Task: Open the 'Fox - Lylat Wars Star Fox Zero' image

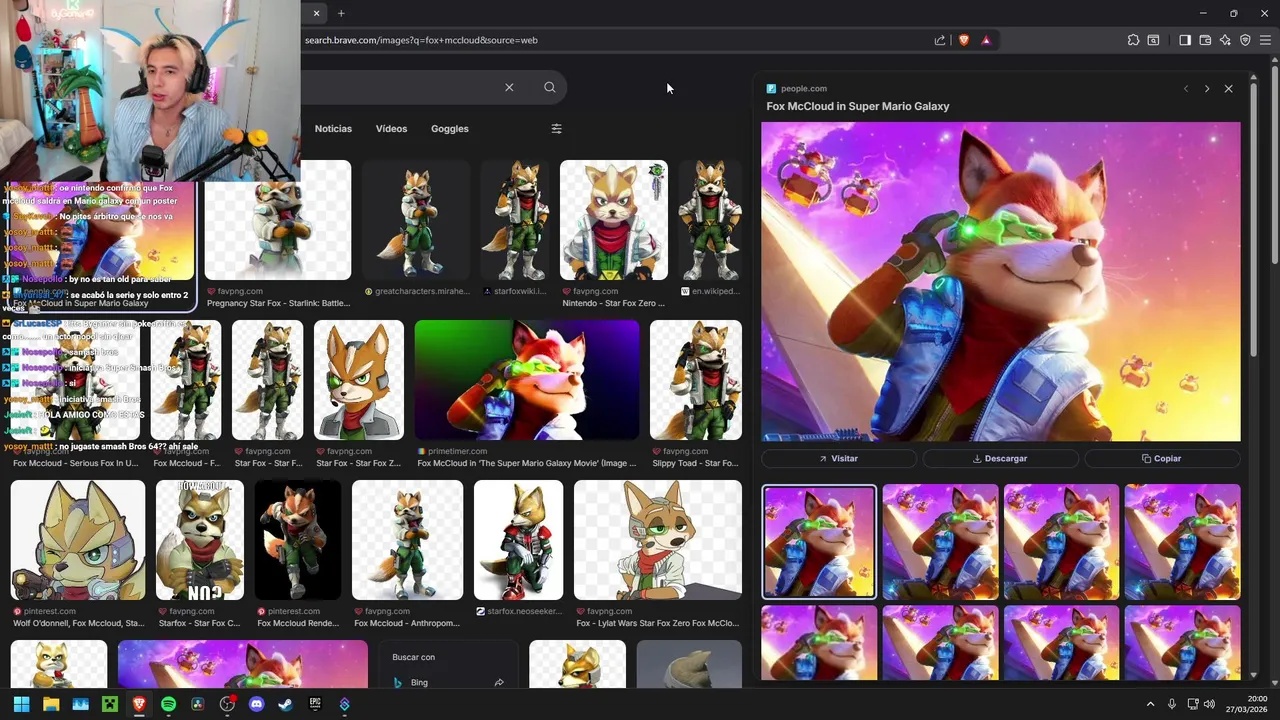Action: click(658, 540)
